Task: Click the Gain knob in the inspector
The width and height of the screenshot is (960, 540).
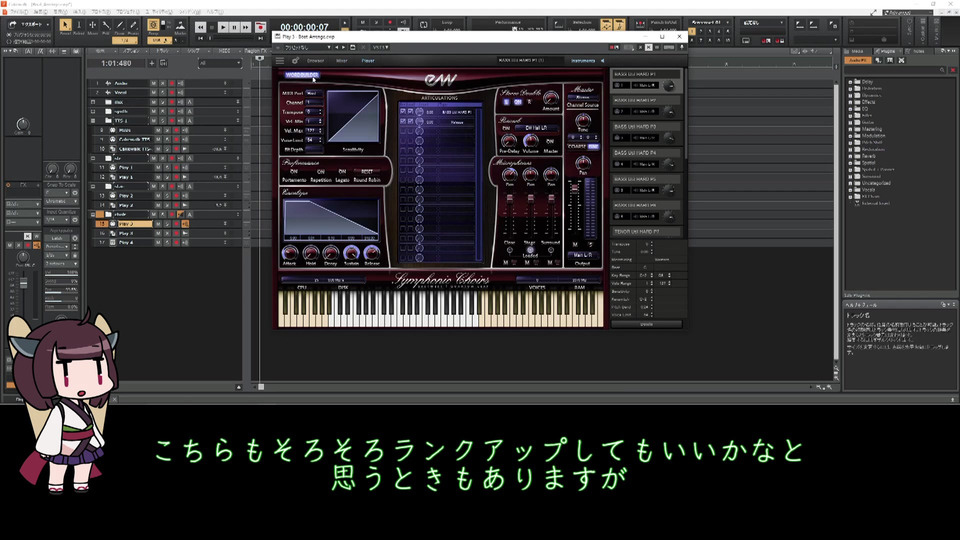Action: pos(22,124)
